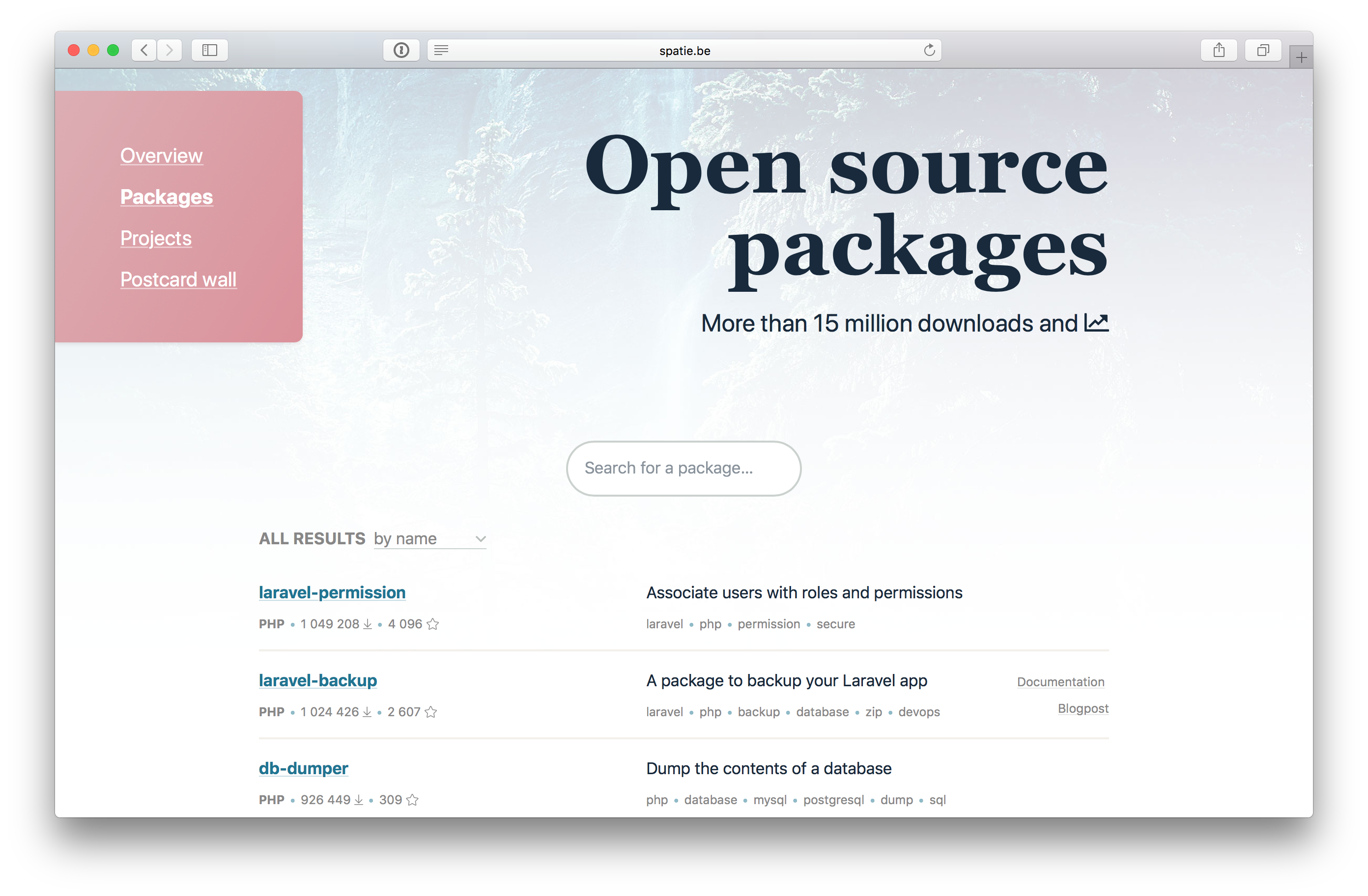Open laravel-backup Blogpost link
This screenshot has height=896, width=1368.
point(1083,709)
